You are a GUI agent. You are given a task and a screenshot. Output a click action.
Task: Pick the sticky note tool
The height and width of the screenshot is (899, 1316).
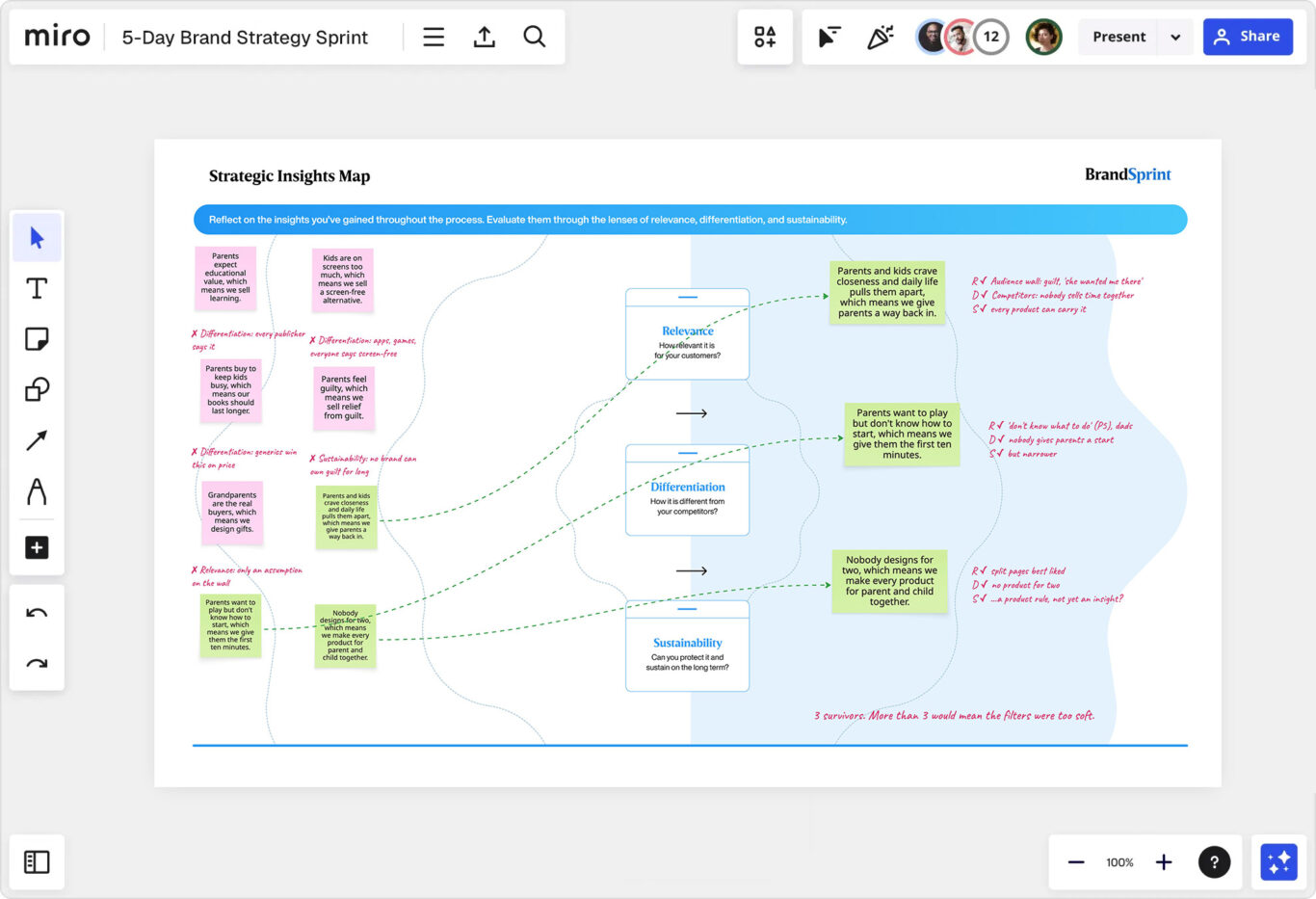pos(37,339)
